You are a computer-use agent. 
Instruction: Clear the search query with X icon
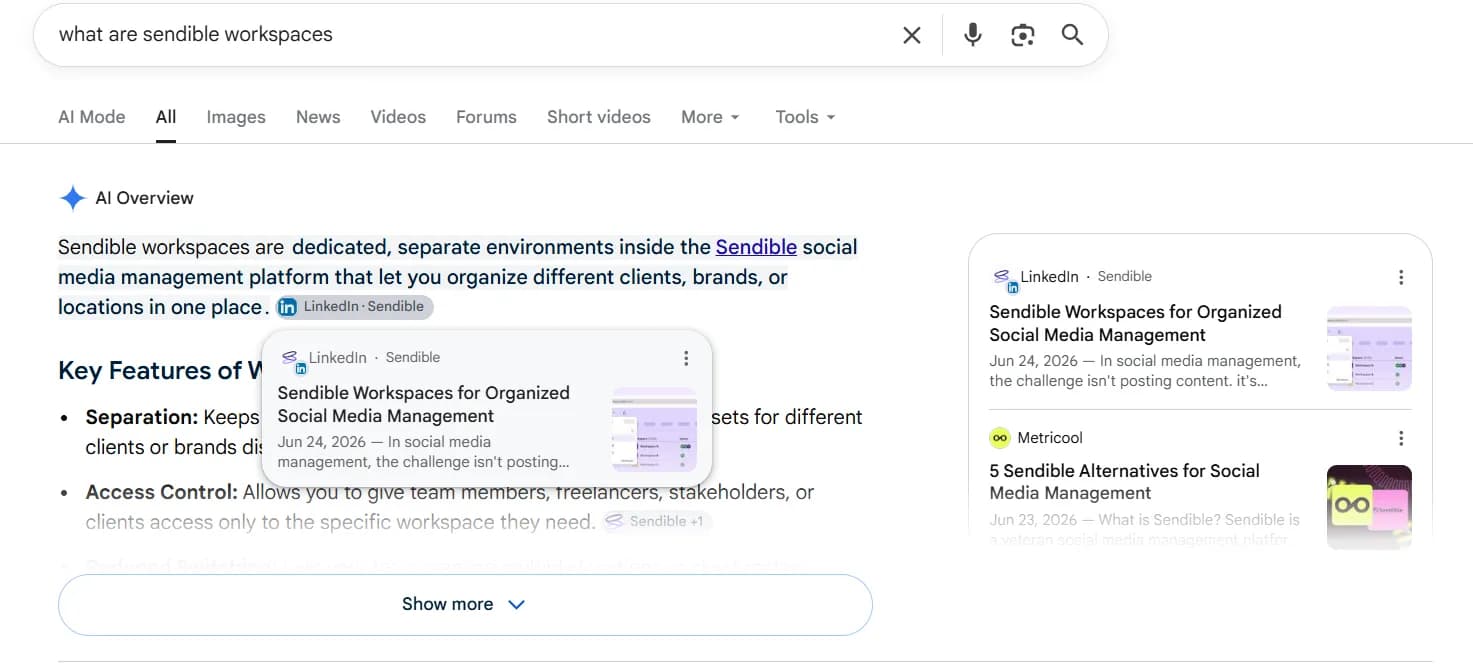tap(912, 35)
